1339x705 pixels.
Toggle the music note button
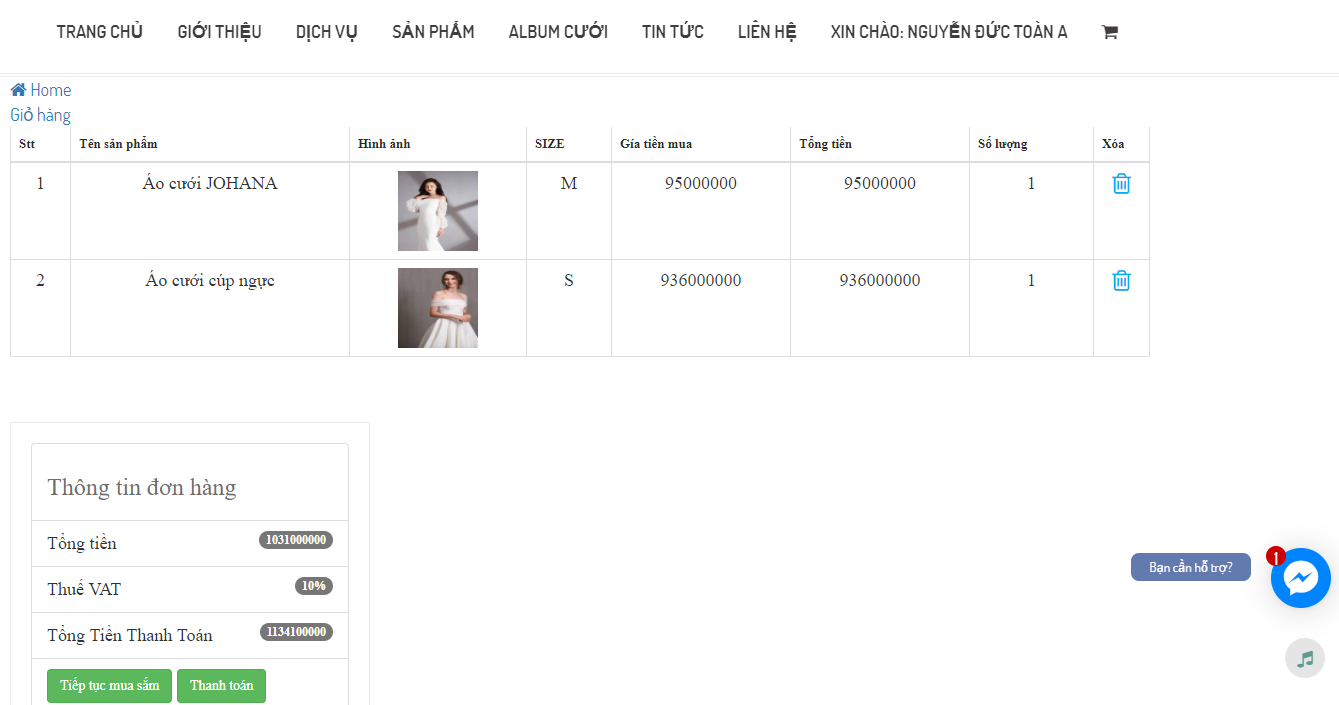pyautogui.click(x=1305, y=658)
